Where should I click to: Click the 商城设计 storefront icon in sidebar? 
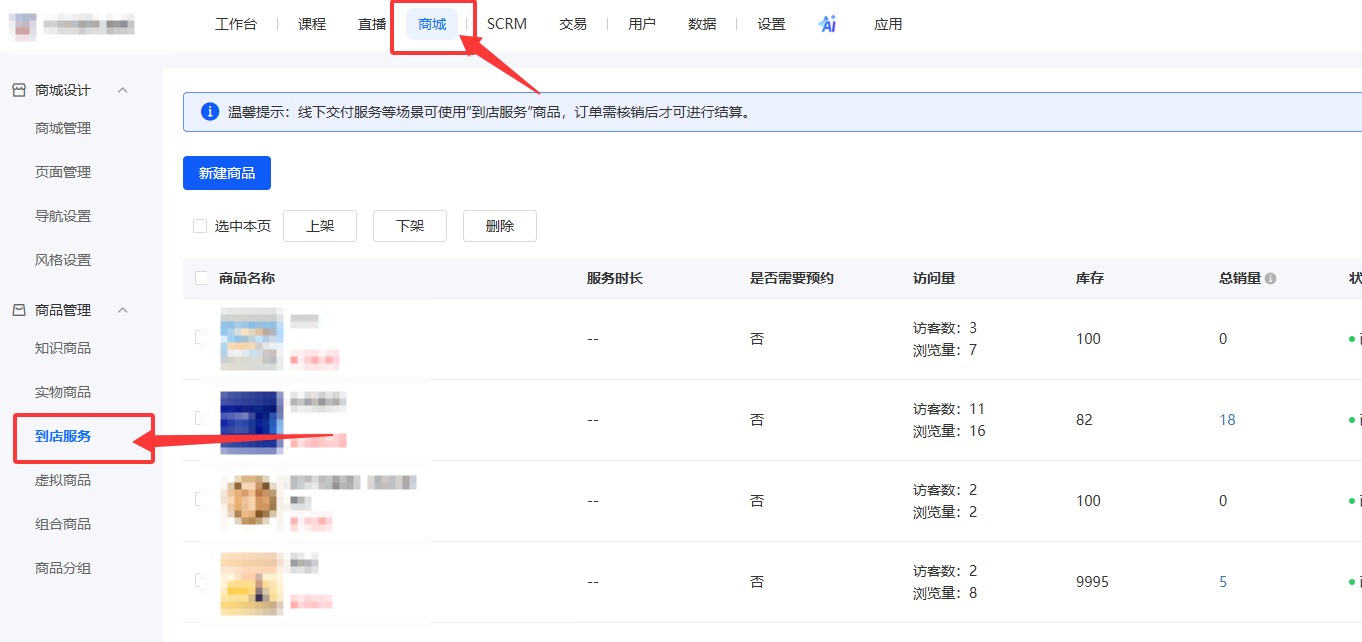18,90
